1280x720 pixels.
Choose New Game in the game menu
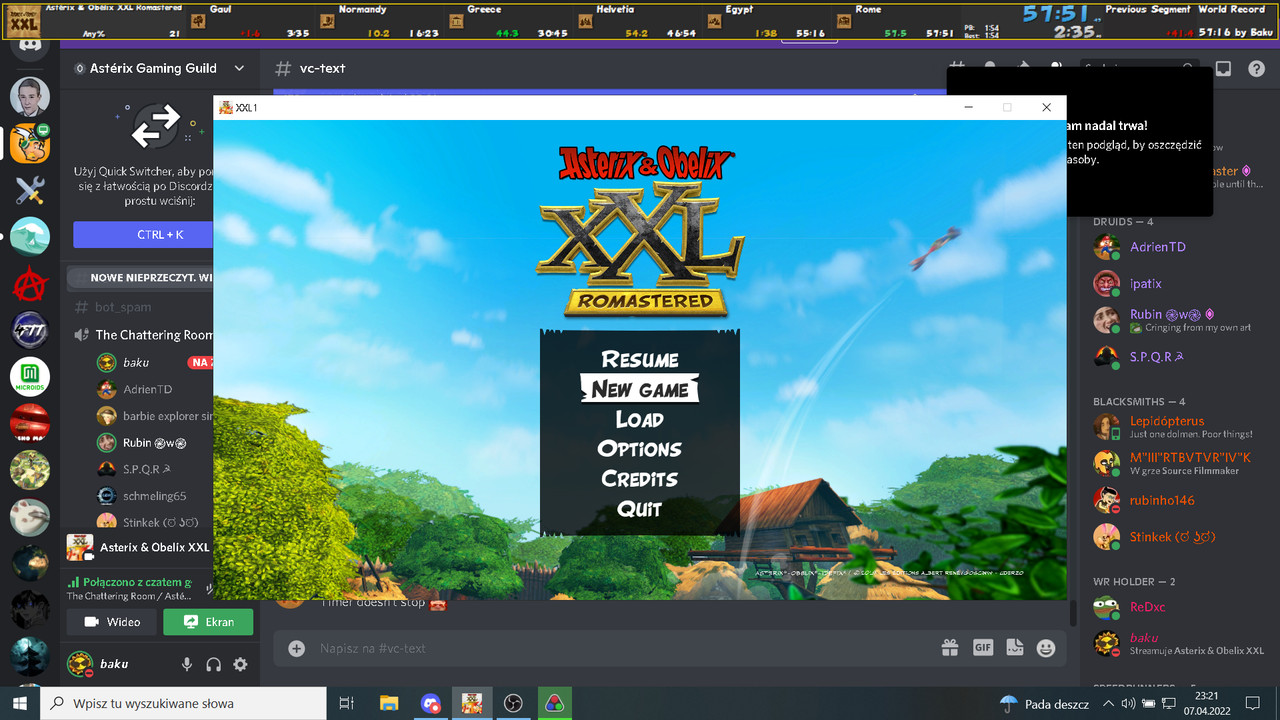pos(640,389)
